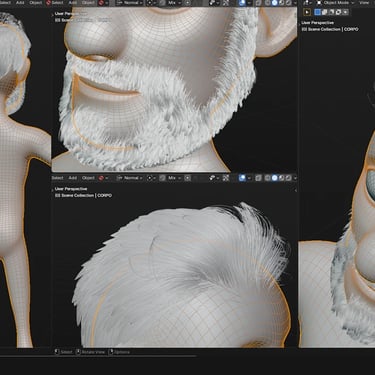The width and height of the screenshot is (375, 375).
Task: Toggle gizmo display in upper beard viewport header
Action: [226, 3]
